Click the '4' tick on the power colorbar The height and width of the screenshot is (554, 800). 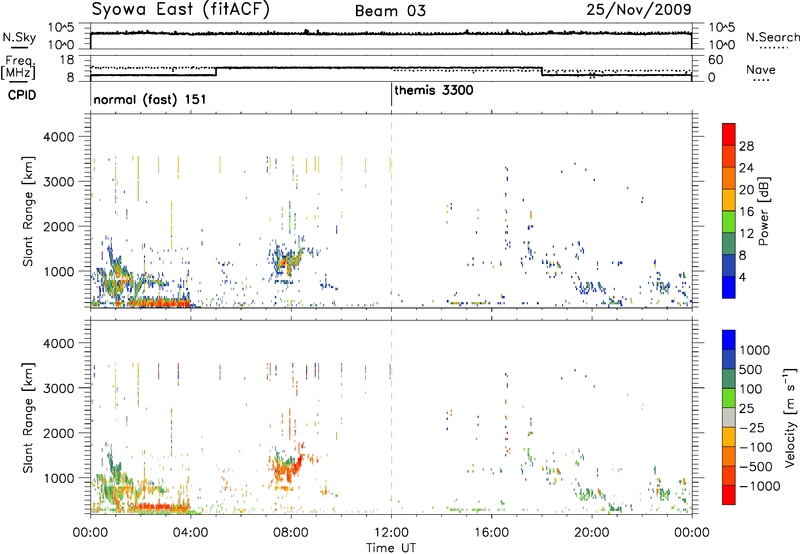pyautogui.click(x=743, y=277)
